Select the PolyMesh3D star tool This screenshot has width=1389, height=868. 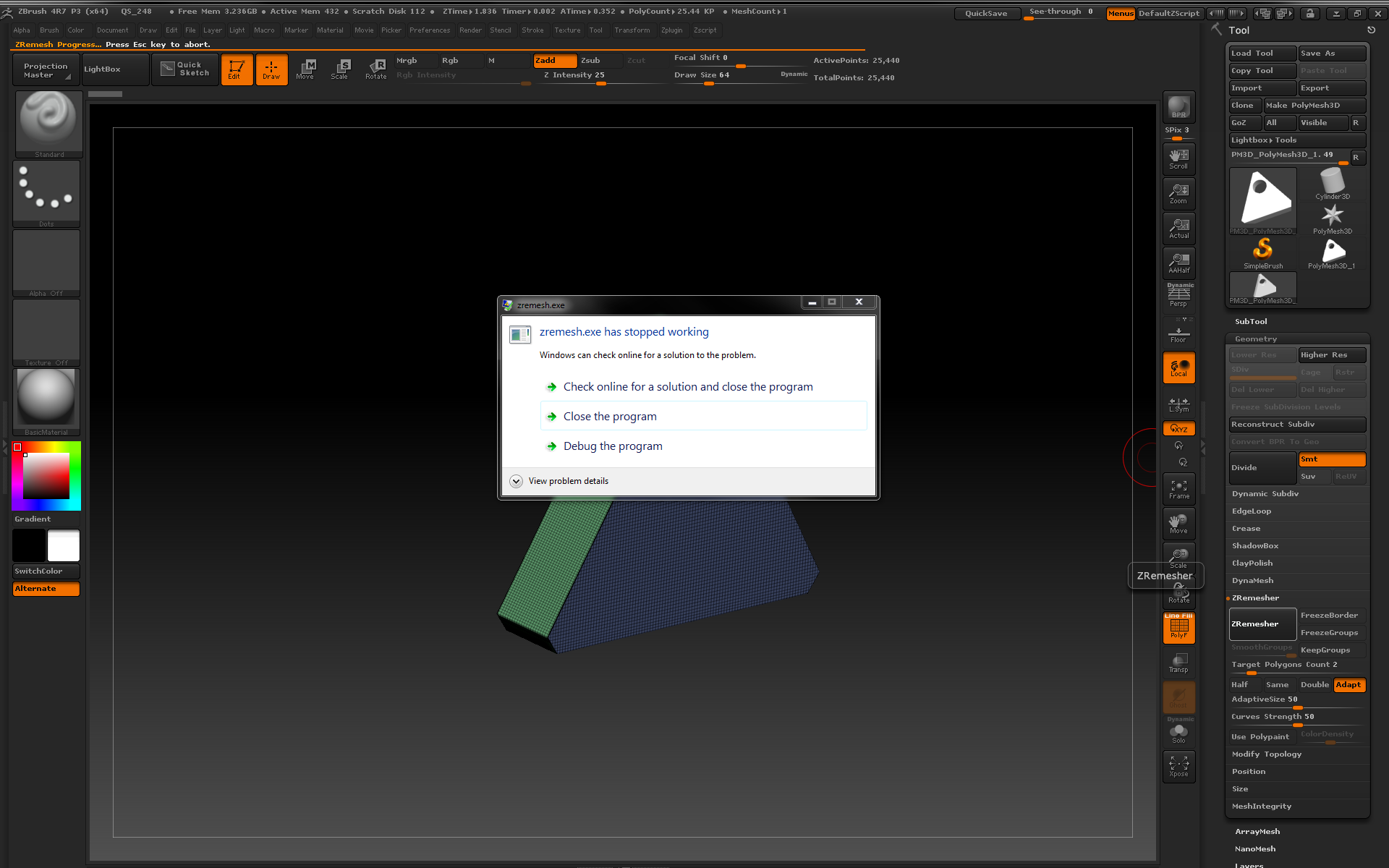tap(1333, 219)
